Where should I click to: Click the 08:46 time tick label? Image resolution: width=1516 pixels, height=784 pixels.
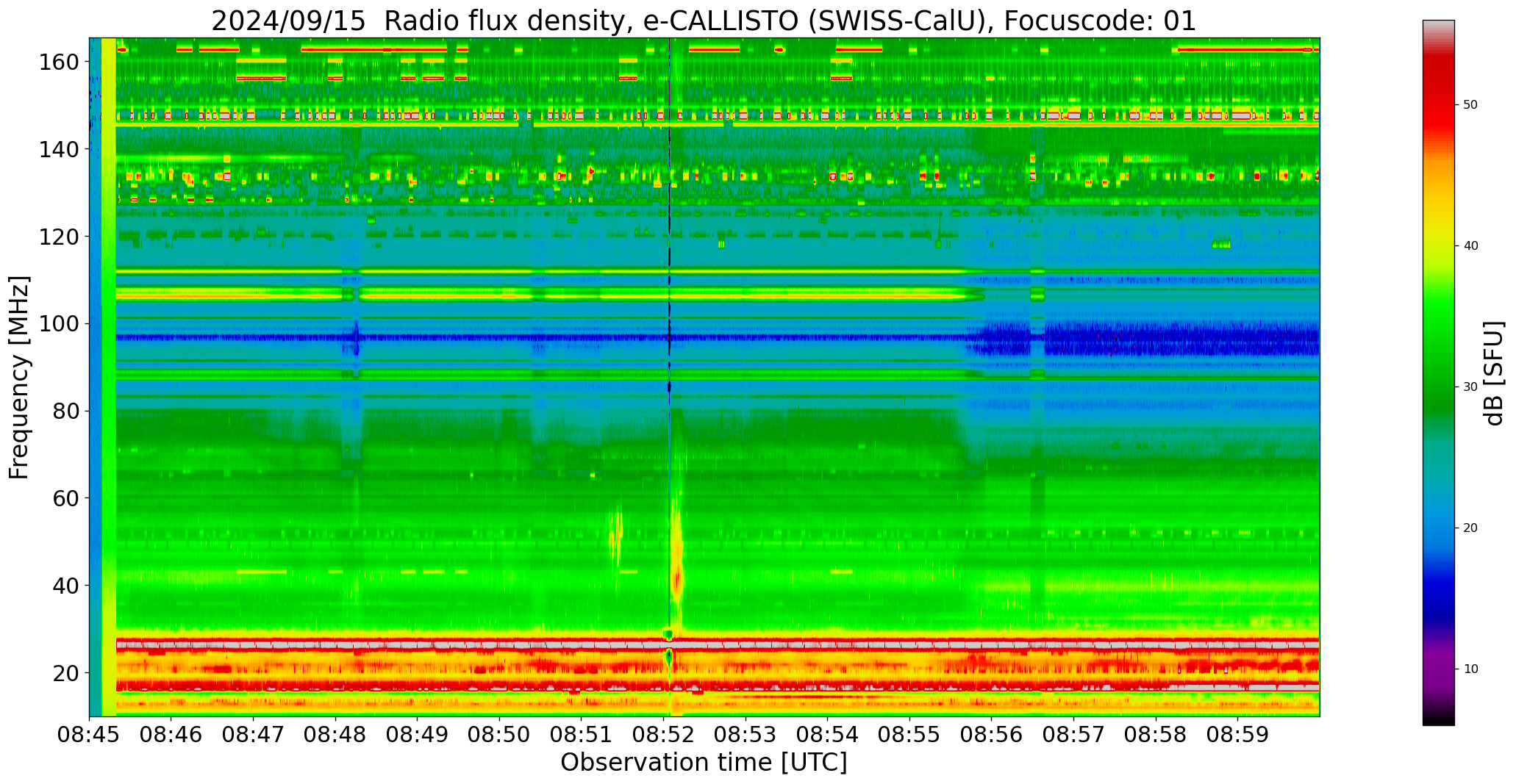[x=171, y=736]
